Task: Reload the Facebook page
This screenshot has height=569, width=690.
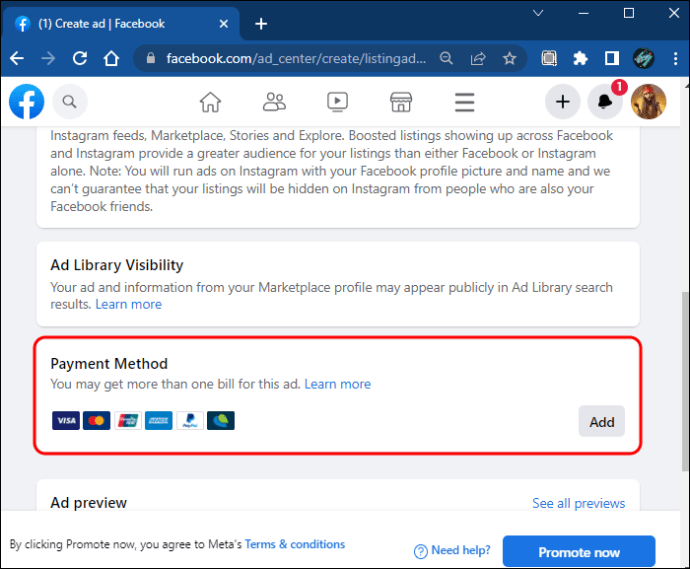Action: [80, 58]
